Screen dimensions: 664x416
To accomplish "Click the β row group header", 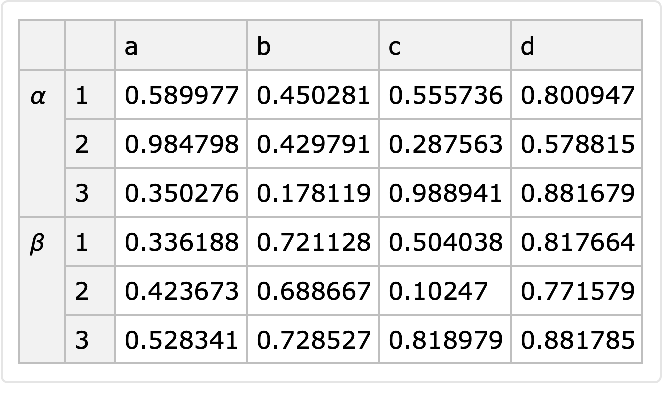I will tap(40, 243).
